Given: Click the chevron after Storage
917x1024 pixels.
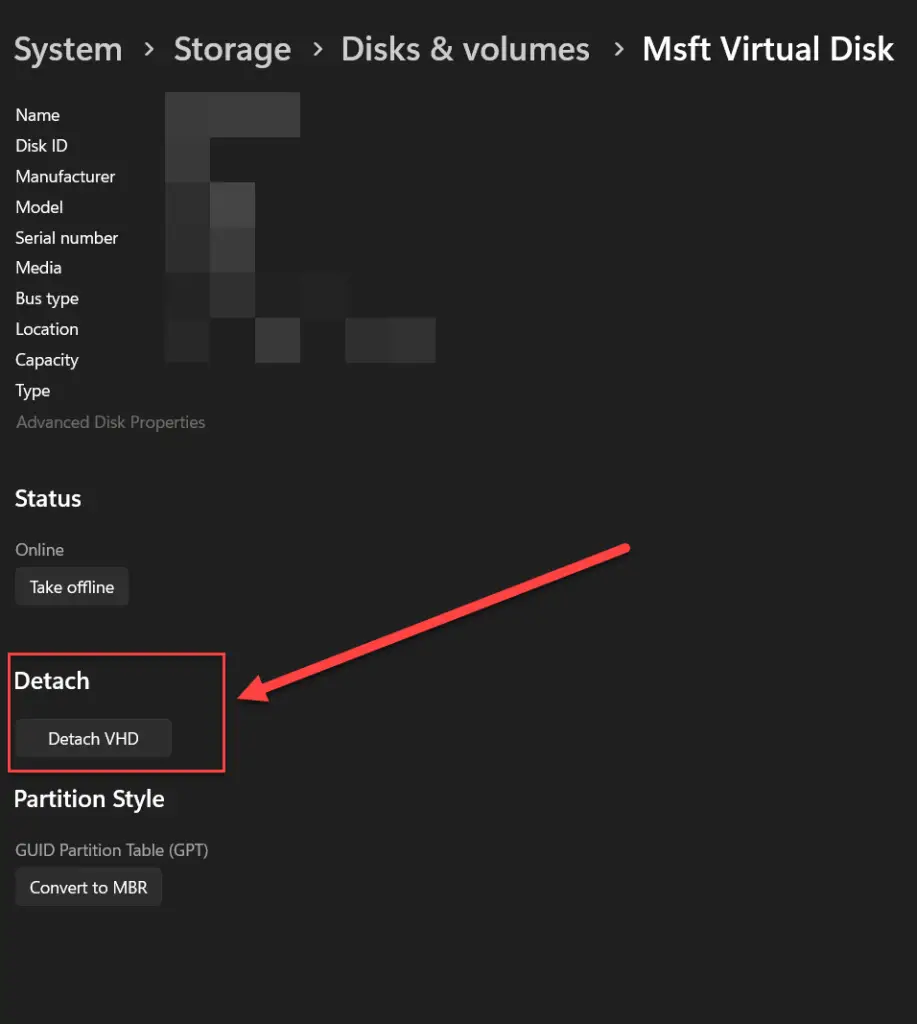Looking at the screenshot, I should coord(316,50).
